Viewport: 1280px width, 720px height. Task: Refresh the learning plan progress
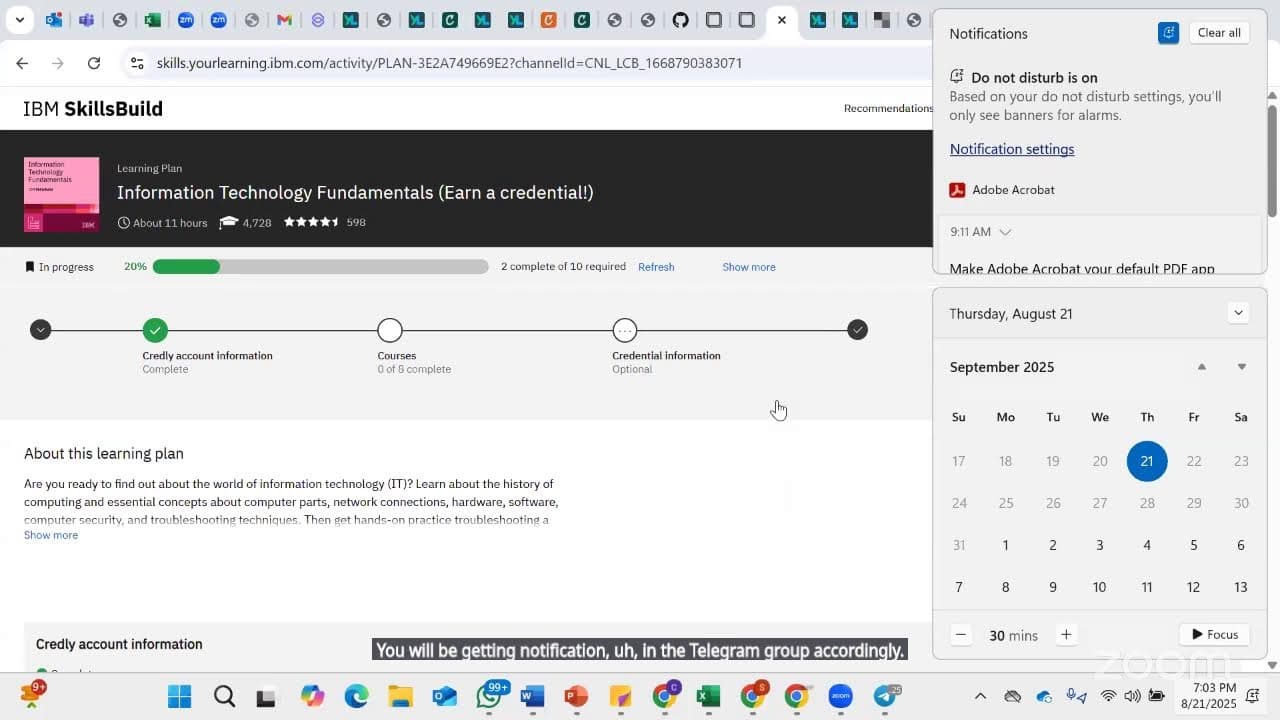[x=656, y=267]
